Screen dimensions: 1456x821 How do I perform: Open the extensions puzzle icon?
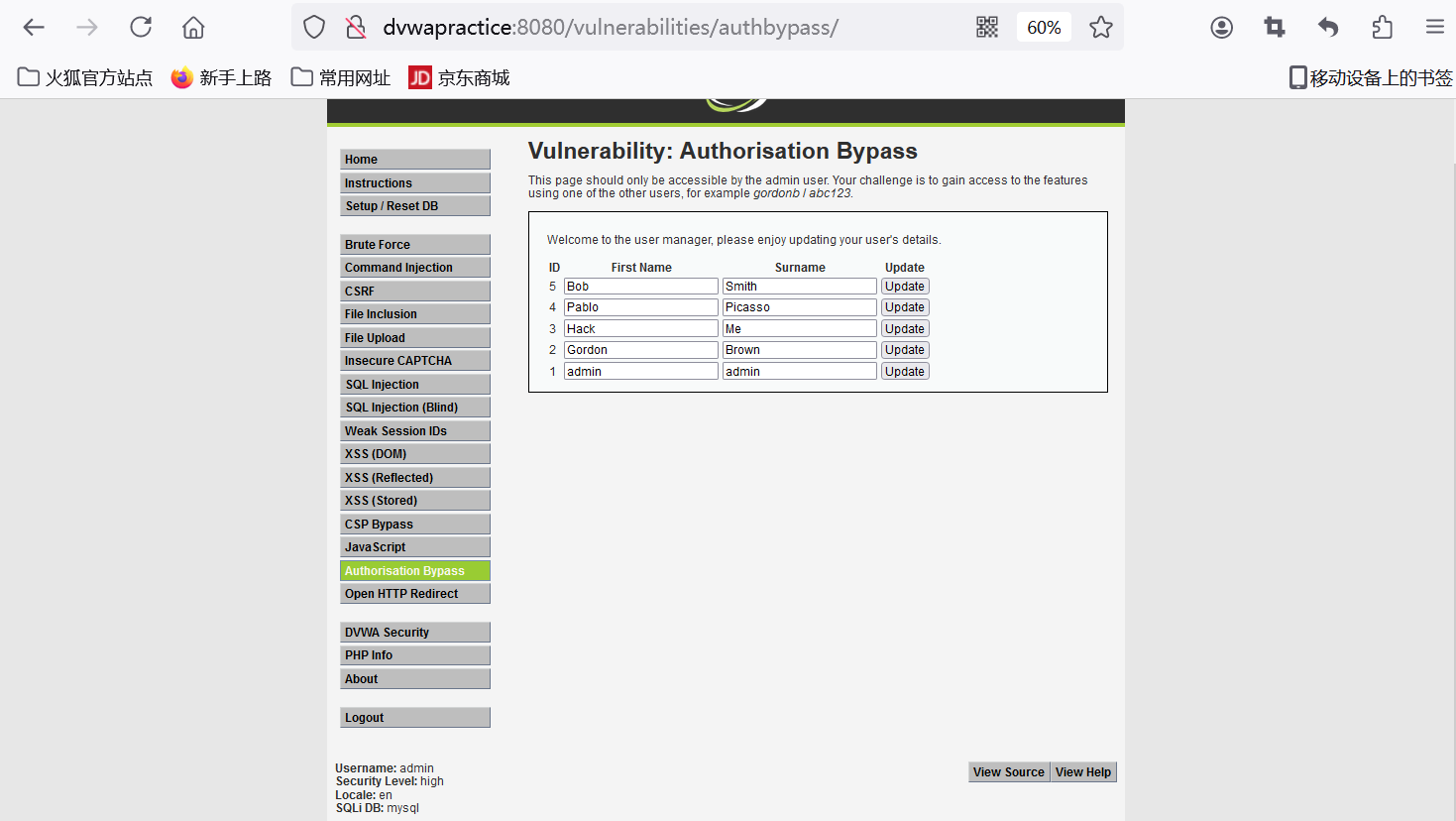pos(1382,28)
